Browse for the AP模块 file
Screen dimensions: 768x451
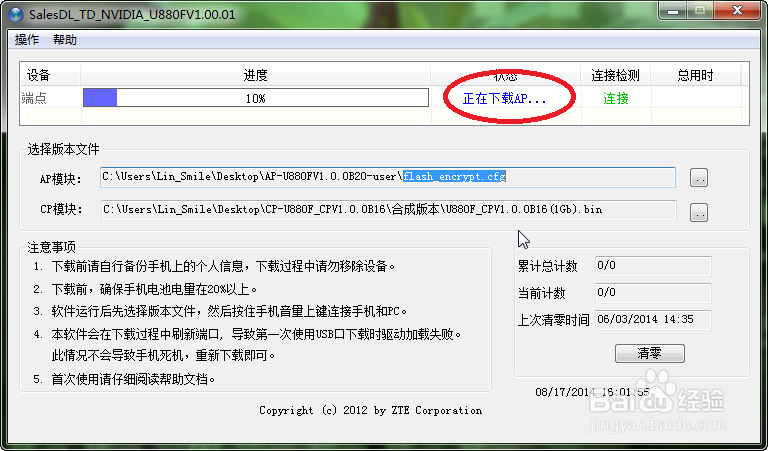point(698,178)
